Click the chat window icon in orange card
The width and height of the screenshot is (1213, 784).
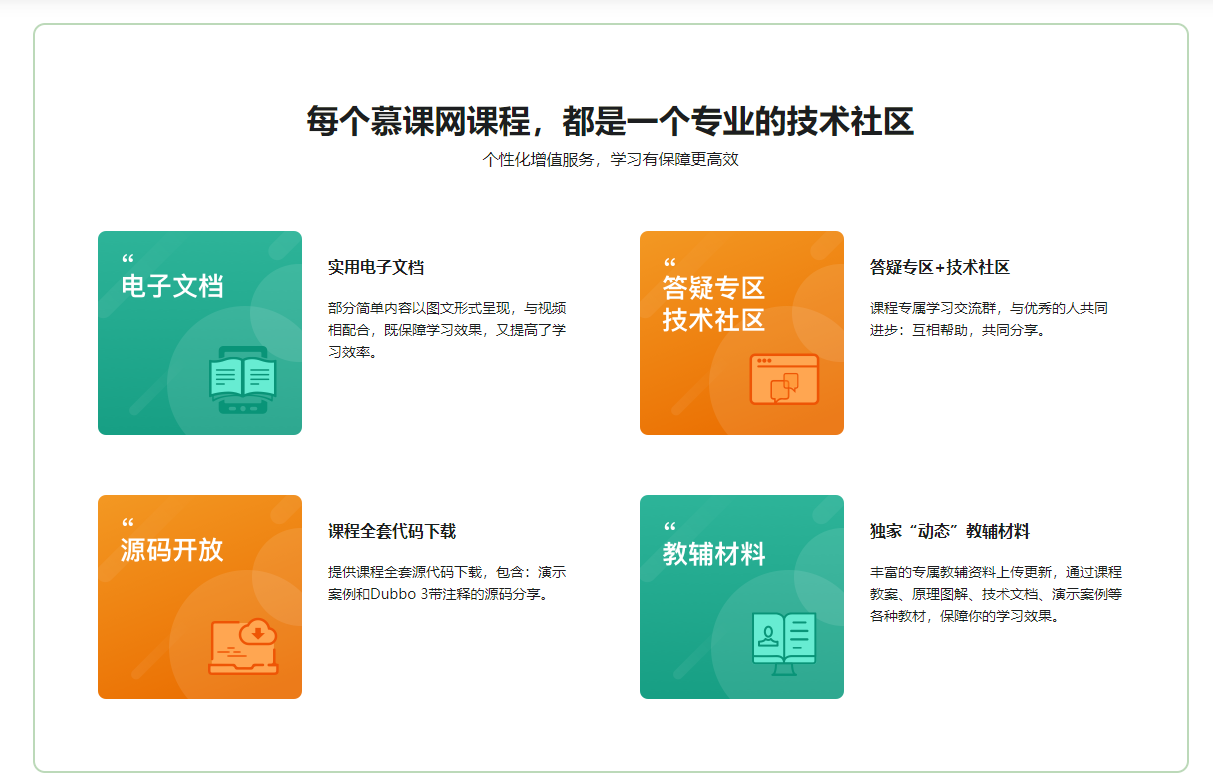pyautogui.click(x=784, y=379)
